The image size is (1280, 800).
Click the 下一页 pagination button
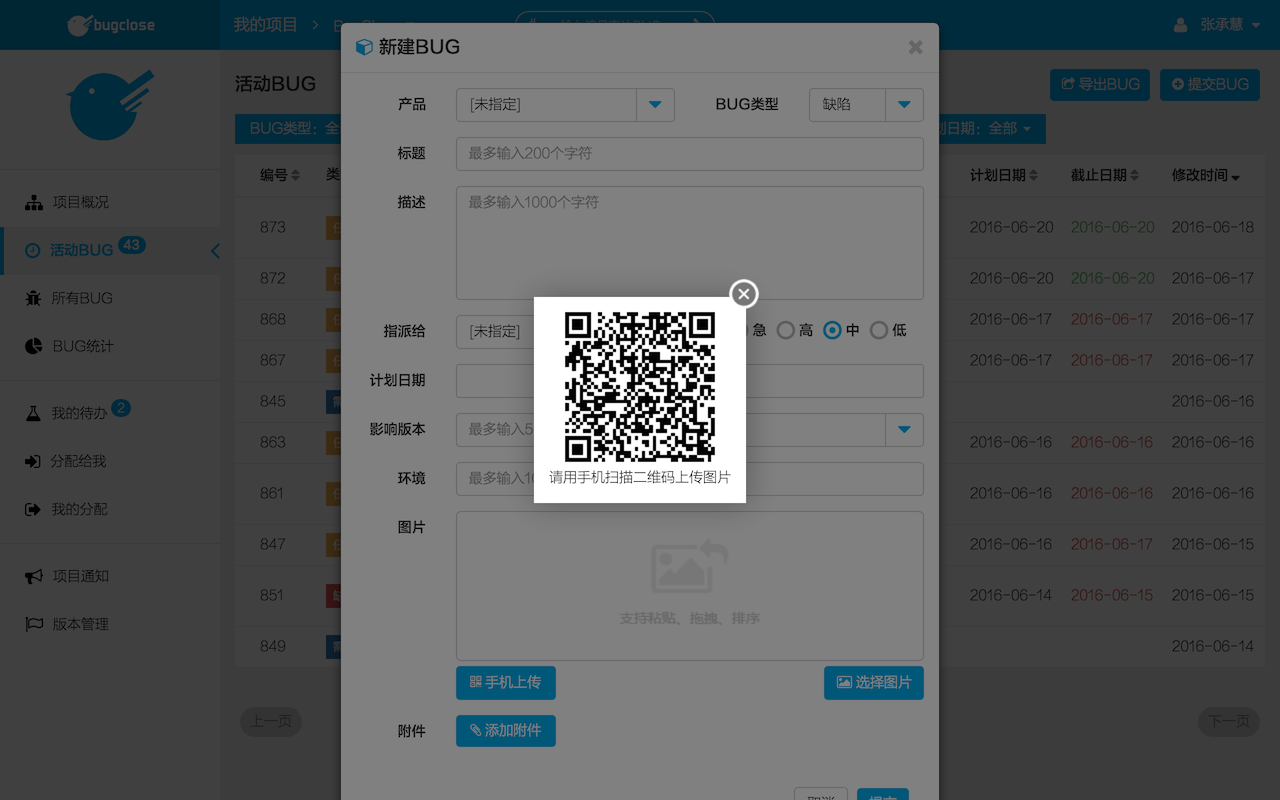(x=1229, y=722)
